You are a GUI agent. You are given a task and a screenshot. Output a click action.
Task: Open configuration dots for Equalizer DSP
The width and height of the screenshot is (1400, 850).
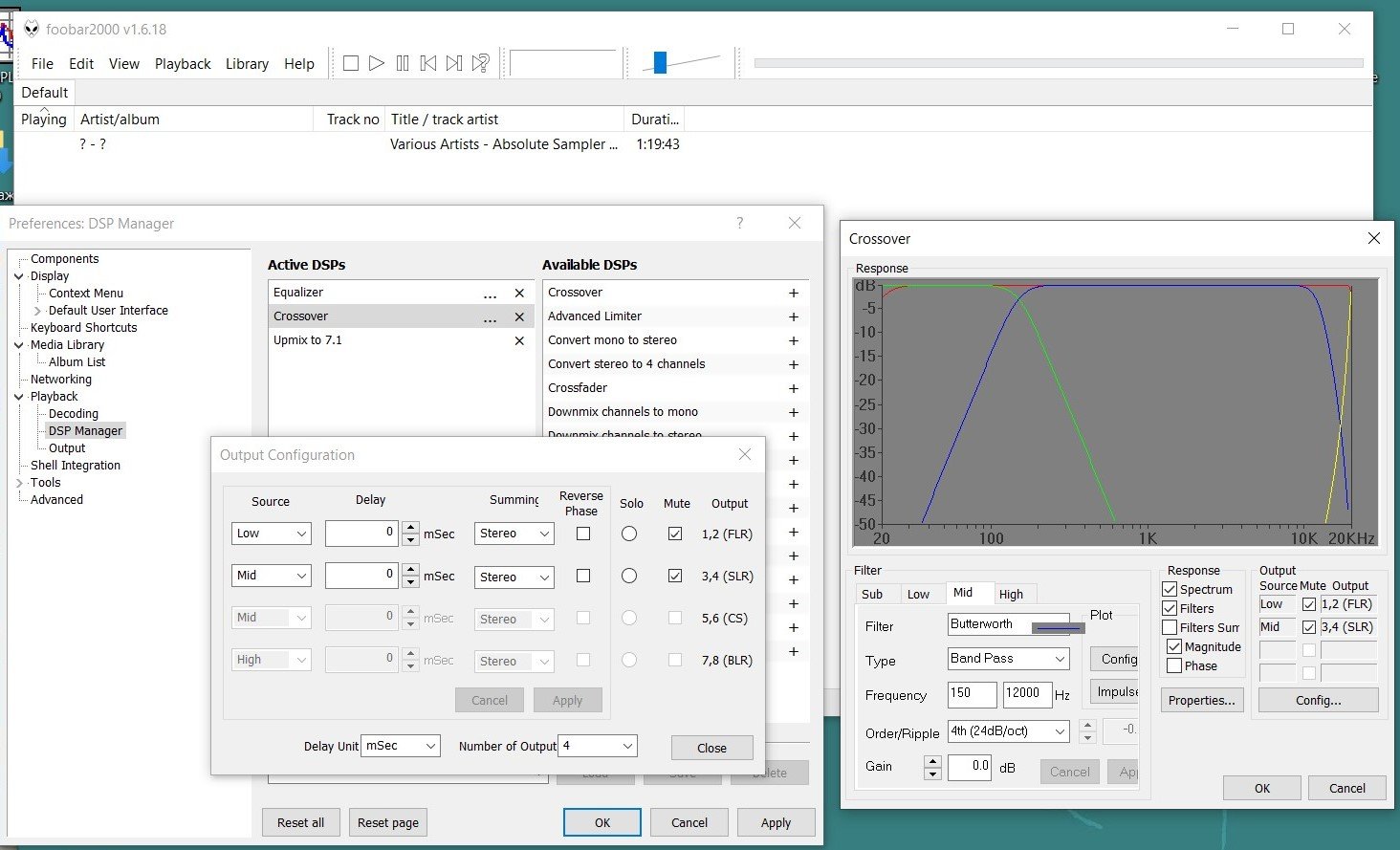pos(491,294)
